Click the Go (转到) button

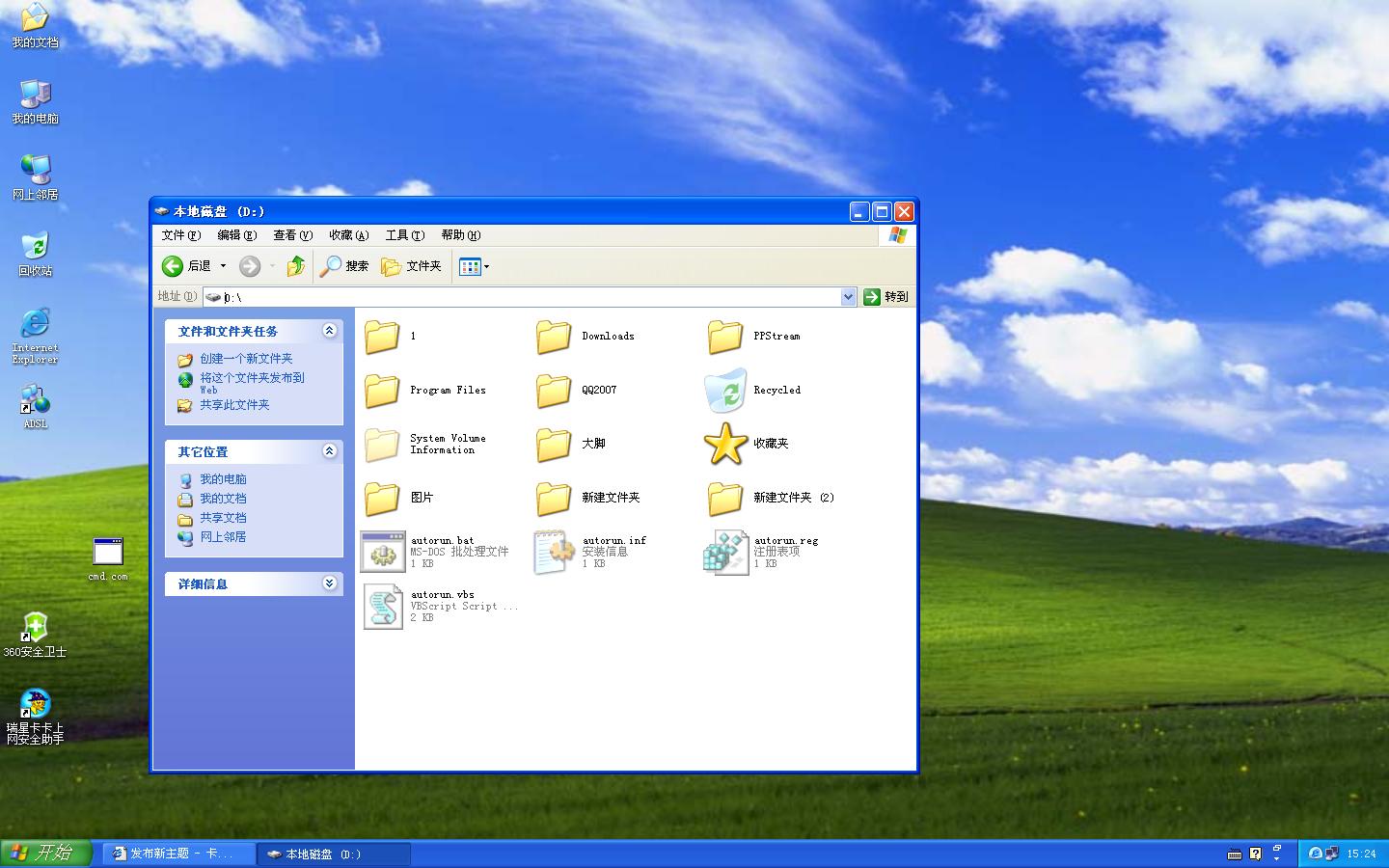(x=886, y=297)
